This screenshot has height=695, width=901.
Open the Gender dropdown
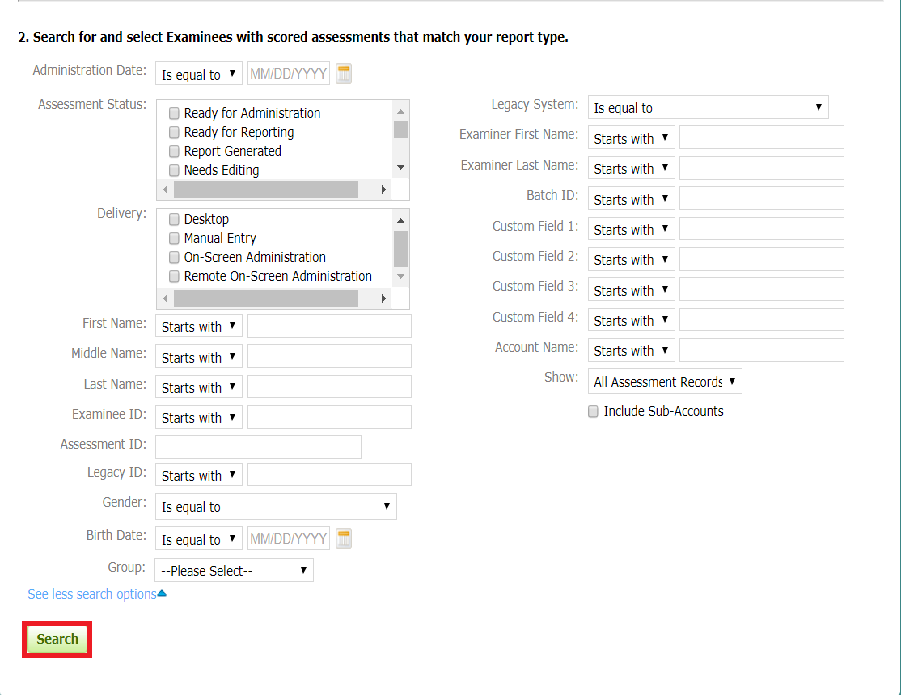click(275, 507)
